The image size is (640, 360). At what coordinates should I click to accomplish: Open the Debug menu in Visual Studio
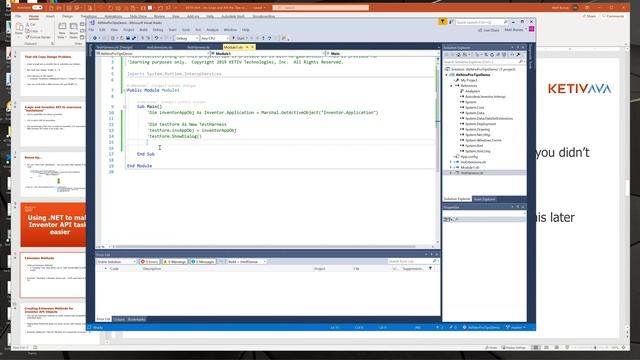158,30
